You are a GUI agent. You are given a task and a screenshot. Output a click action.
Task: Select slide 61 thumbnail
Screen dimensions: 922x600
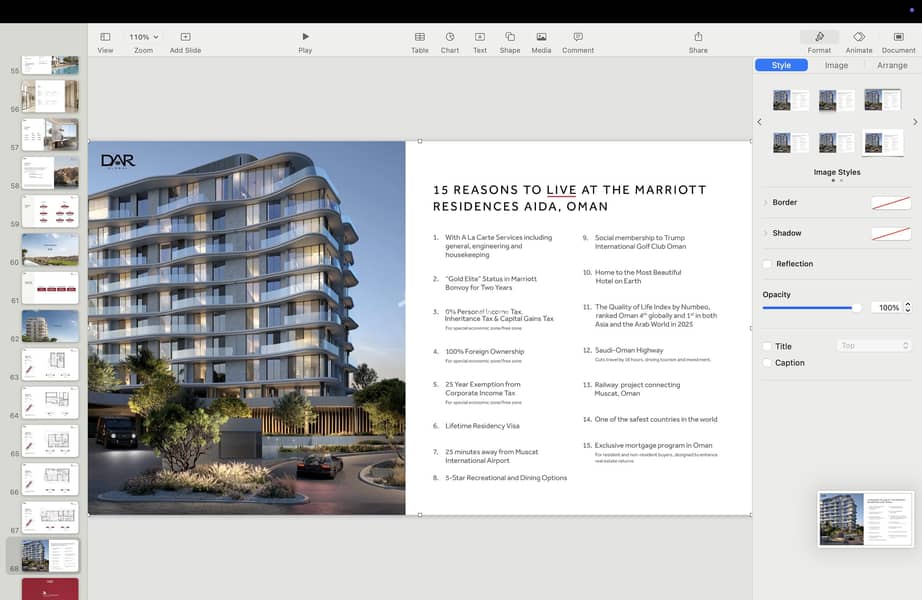pyautogui.click(x=50, y=288)
